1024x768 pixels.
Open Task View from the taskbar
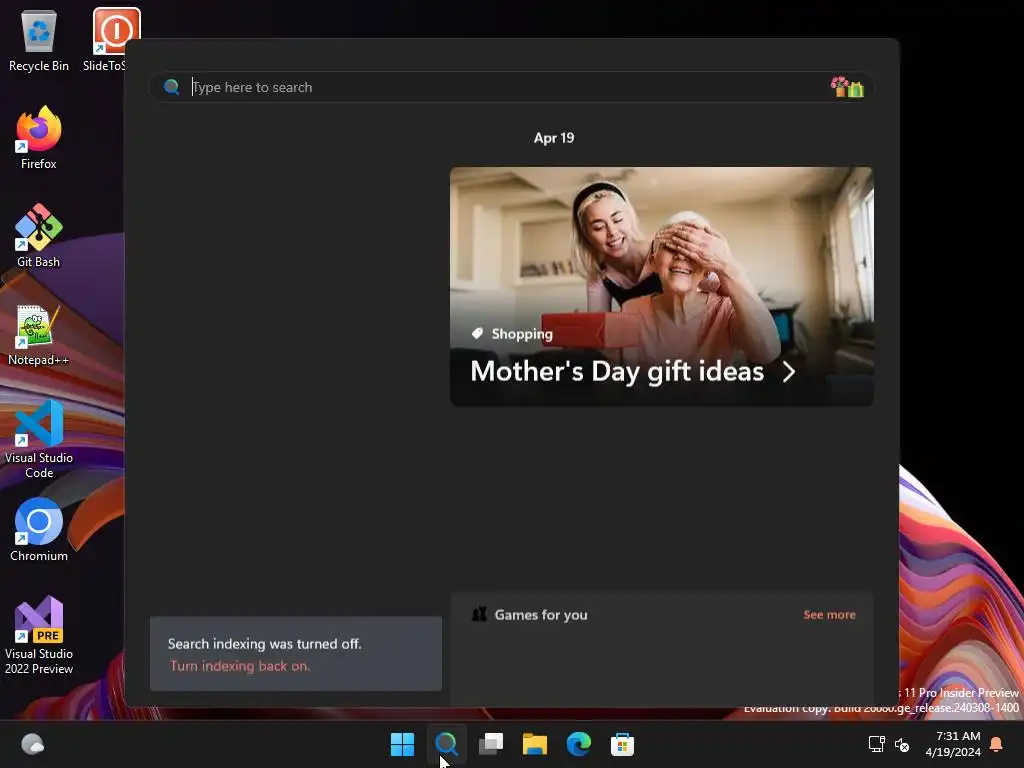491,744
